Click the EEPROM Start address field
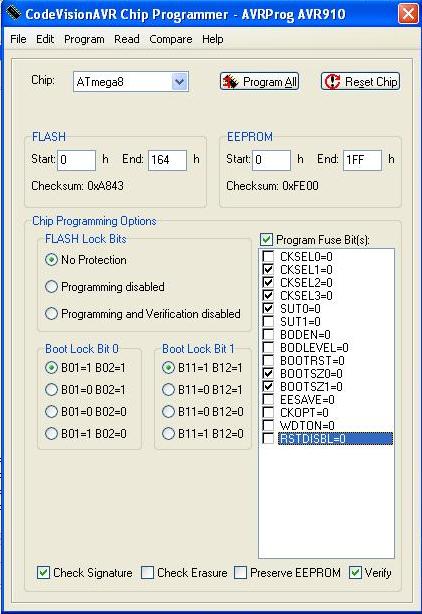Viewport: 422px width, 614px height. 271,160
